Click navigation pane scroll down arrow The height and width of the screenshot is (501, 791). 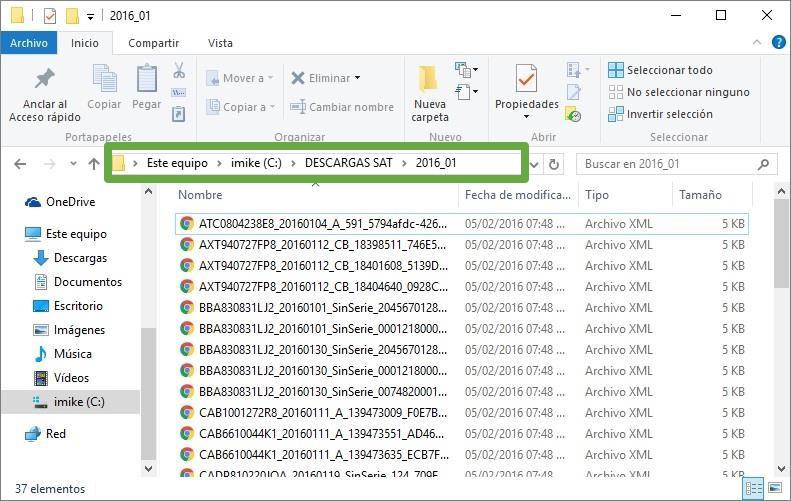tap(148, 468)
